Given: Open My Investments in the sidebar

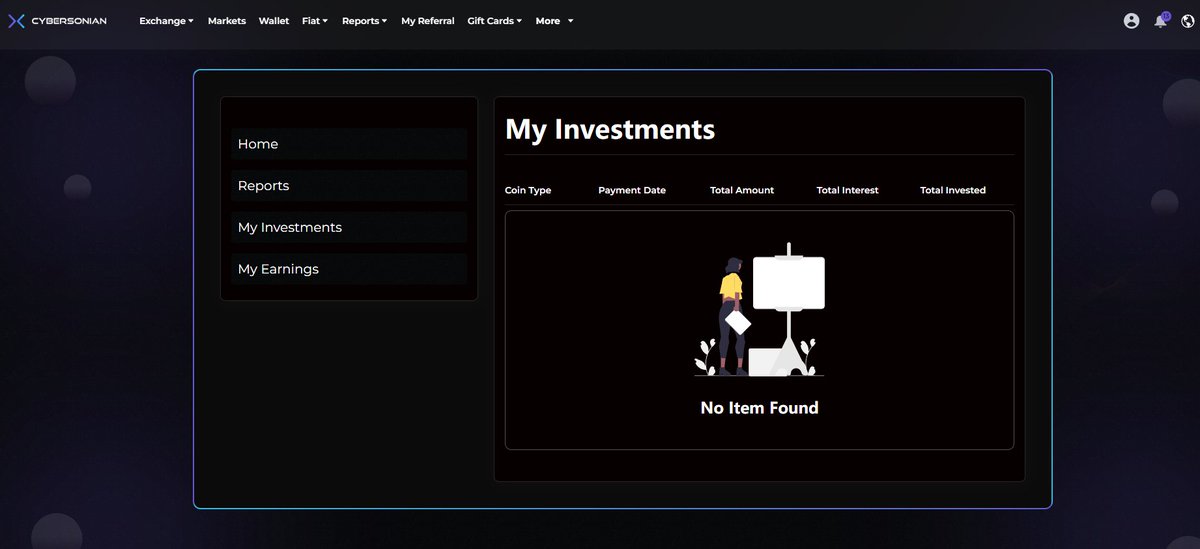Looking at the screenshot, I should [x=349, y=227].
